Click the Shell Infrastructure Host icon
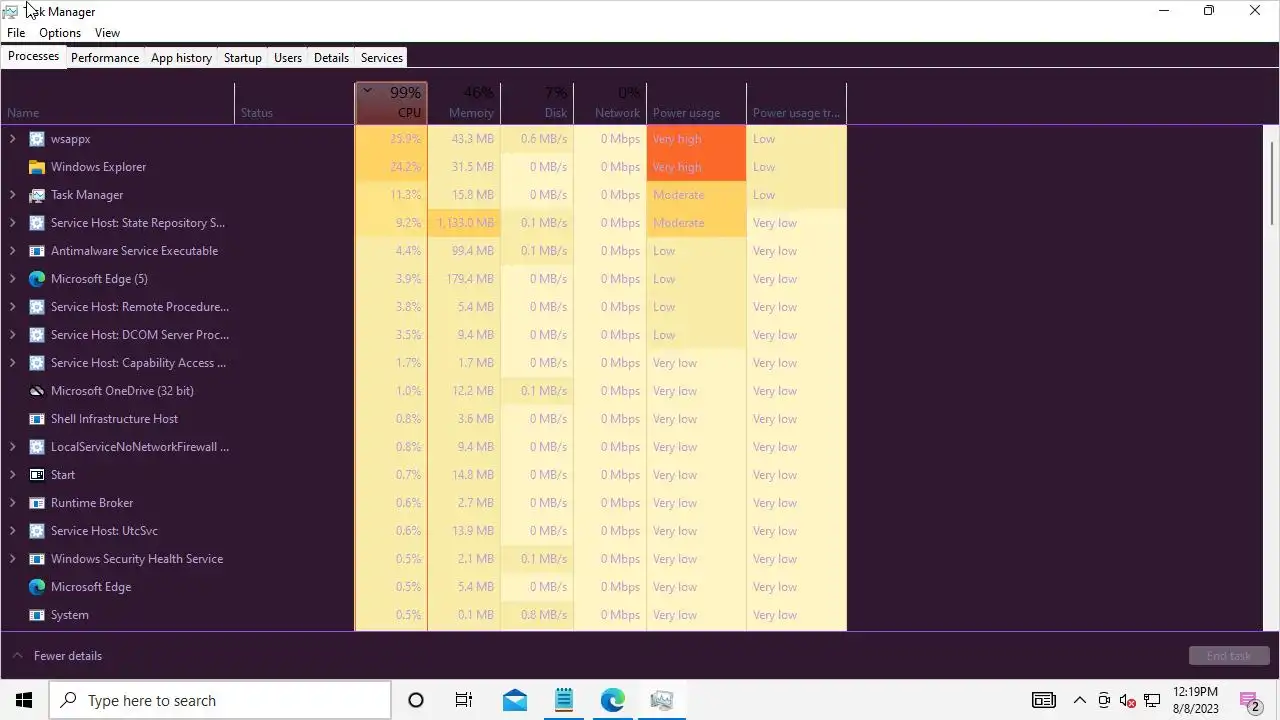 point(37,419)
